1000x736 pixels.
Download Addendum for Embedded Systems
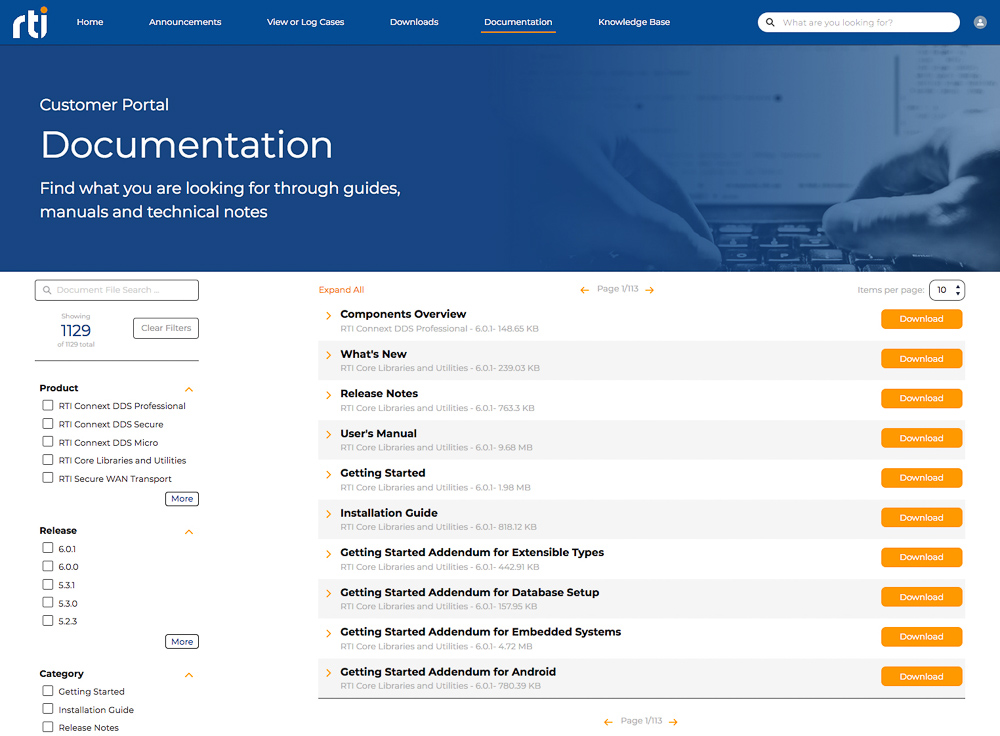click(921, 637)
